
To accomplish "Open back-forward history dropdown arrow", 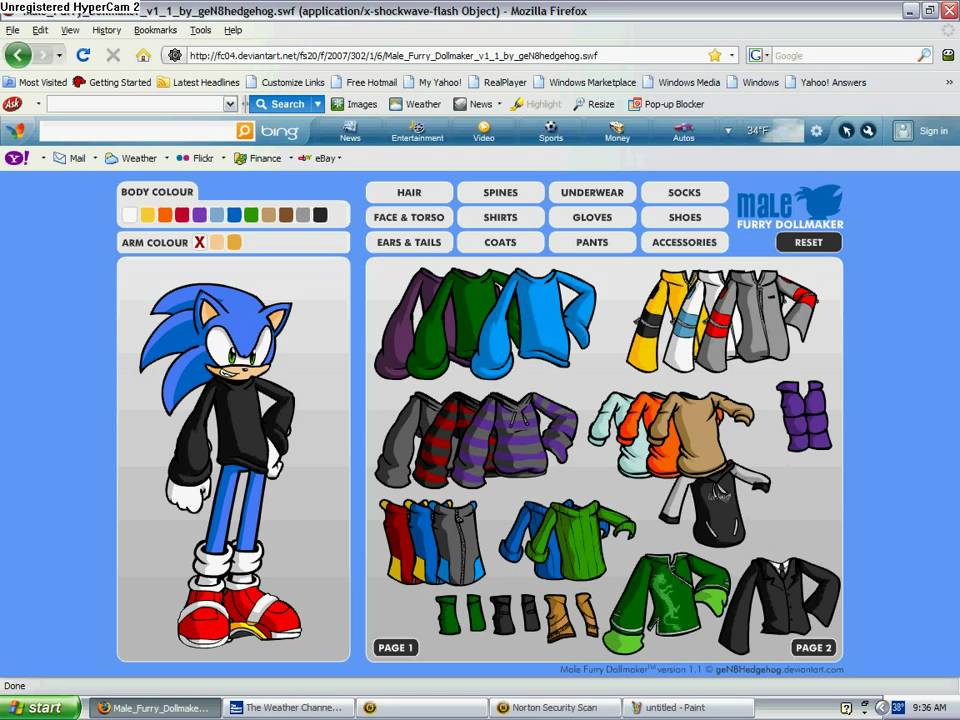I will [59, 55].
